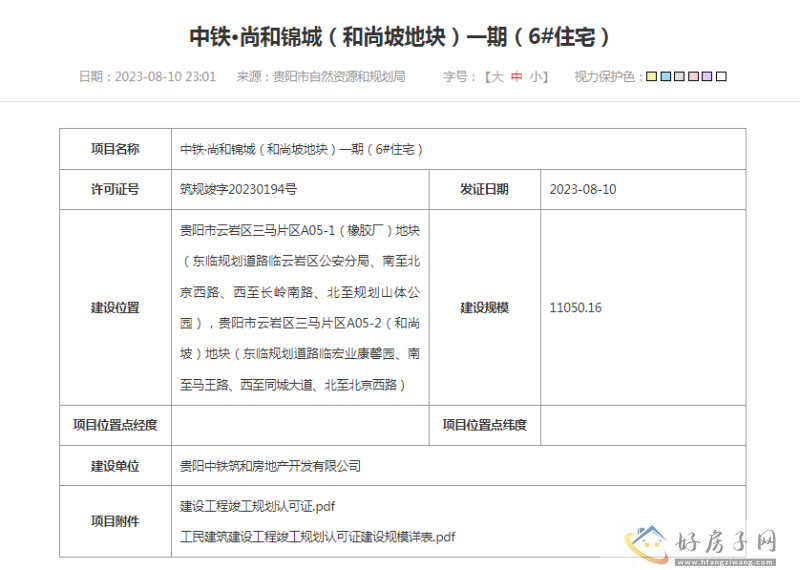Screen dimensions: 800x570
Task: Select the blue eye-protection color swatch
Action: click(x=666, y=77)
